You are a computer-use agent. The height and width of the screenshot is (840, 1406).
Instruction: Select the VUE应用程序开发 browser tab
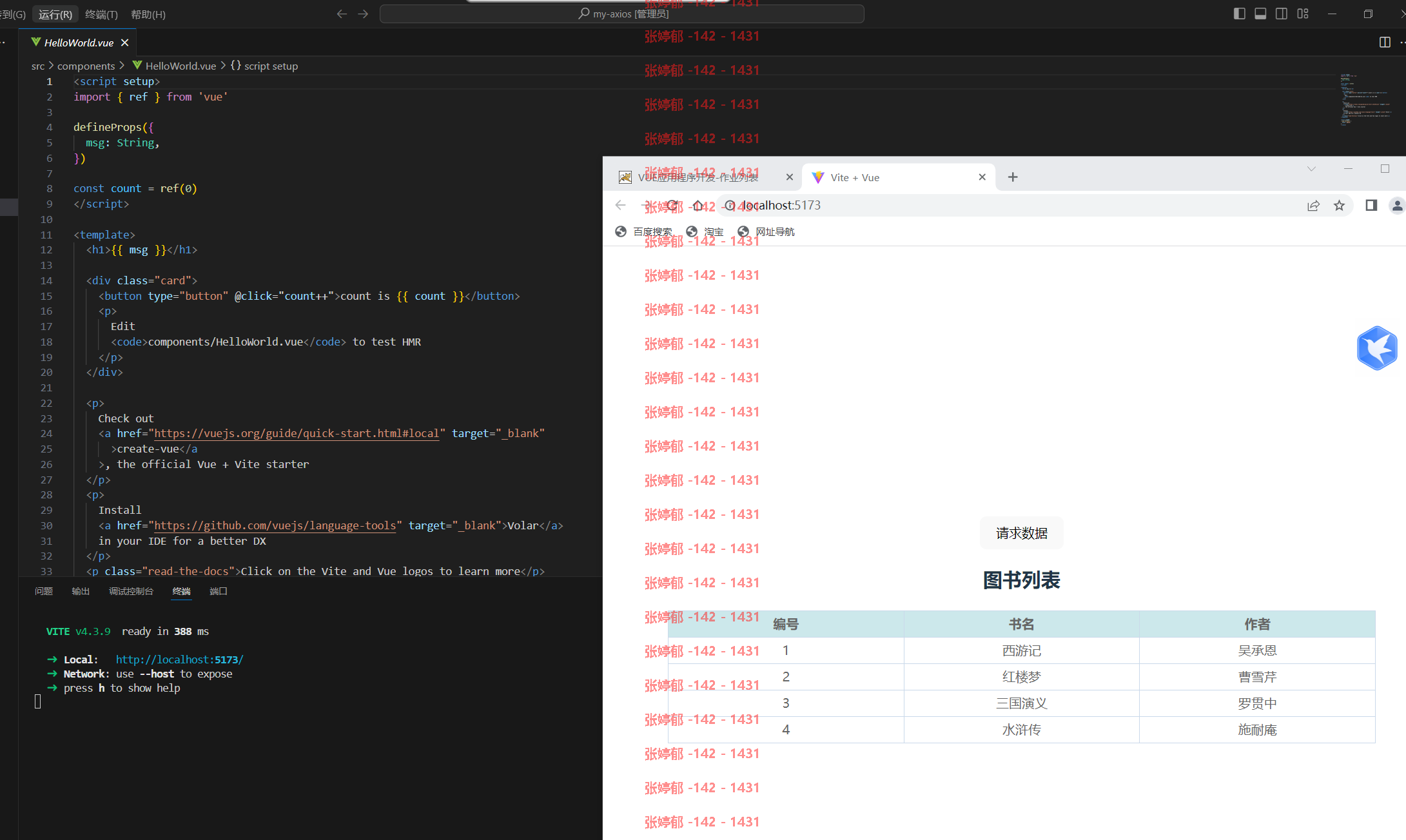[x=703, y=177]
